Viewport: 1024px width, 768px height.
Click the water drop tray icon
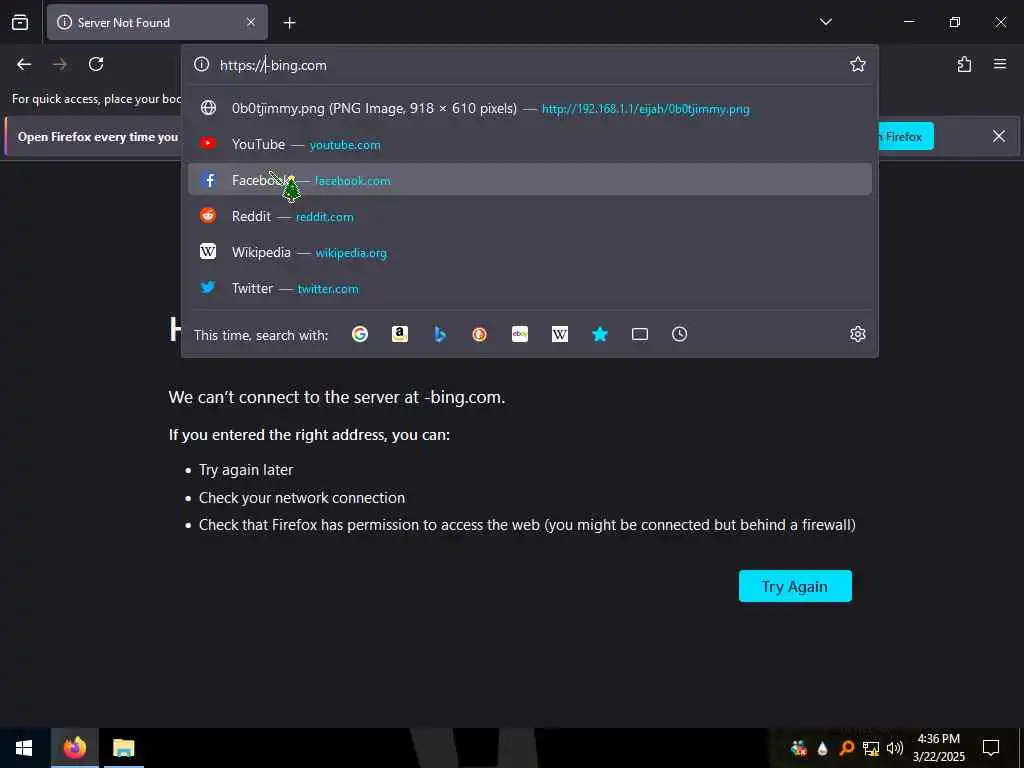pyautogui.click(x=823, y=748)
